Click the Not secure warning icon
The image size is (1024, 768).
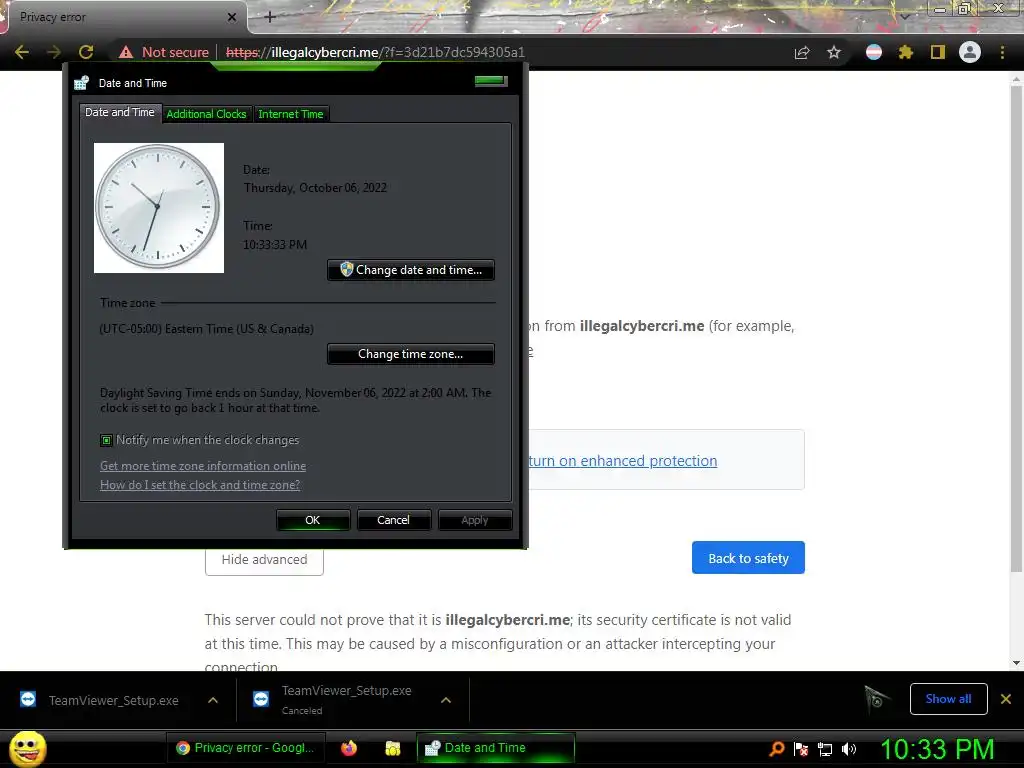click(x=126, y=52)
